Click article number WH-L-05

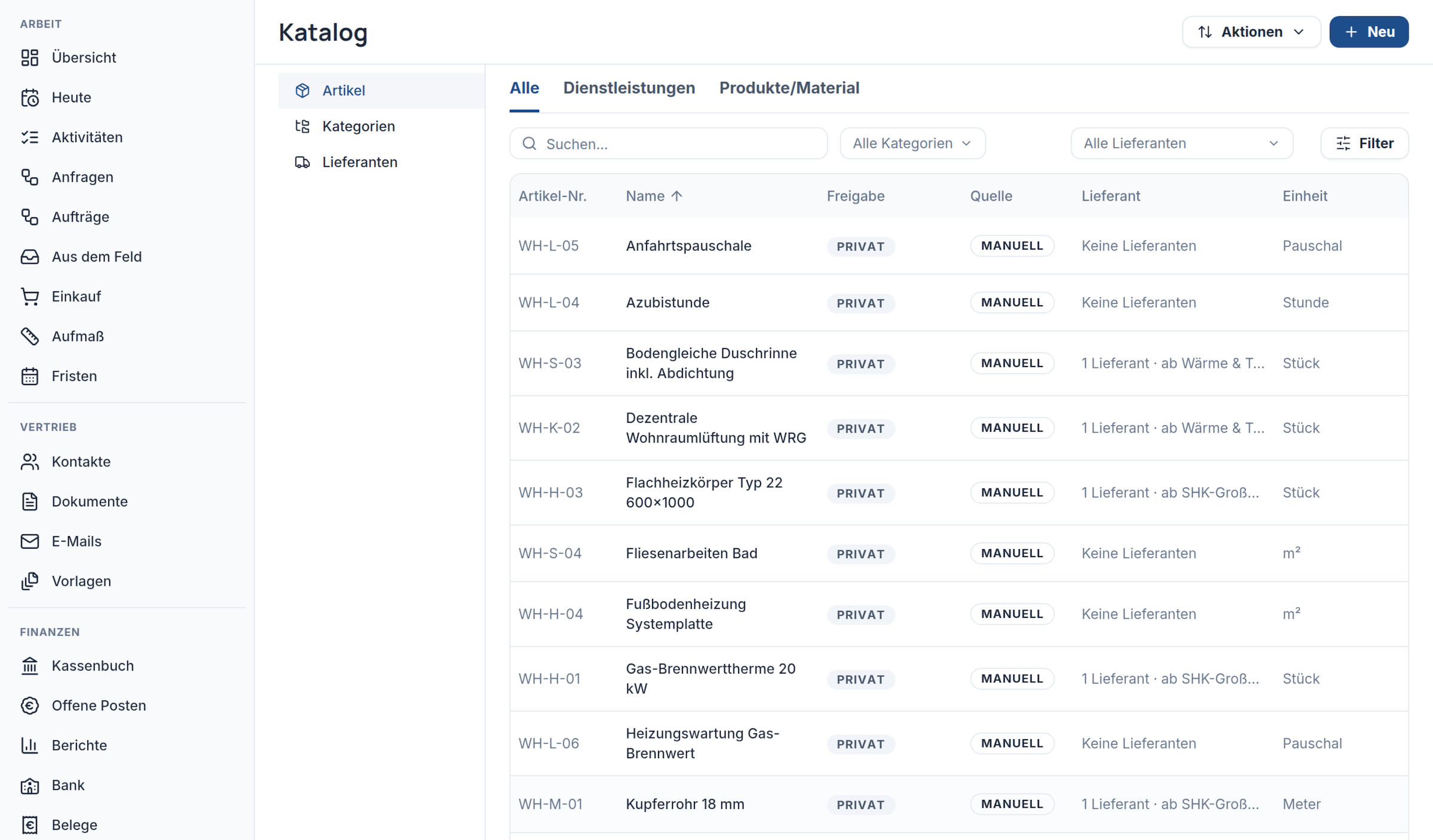548,246
